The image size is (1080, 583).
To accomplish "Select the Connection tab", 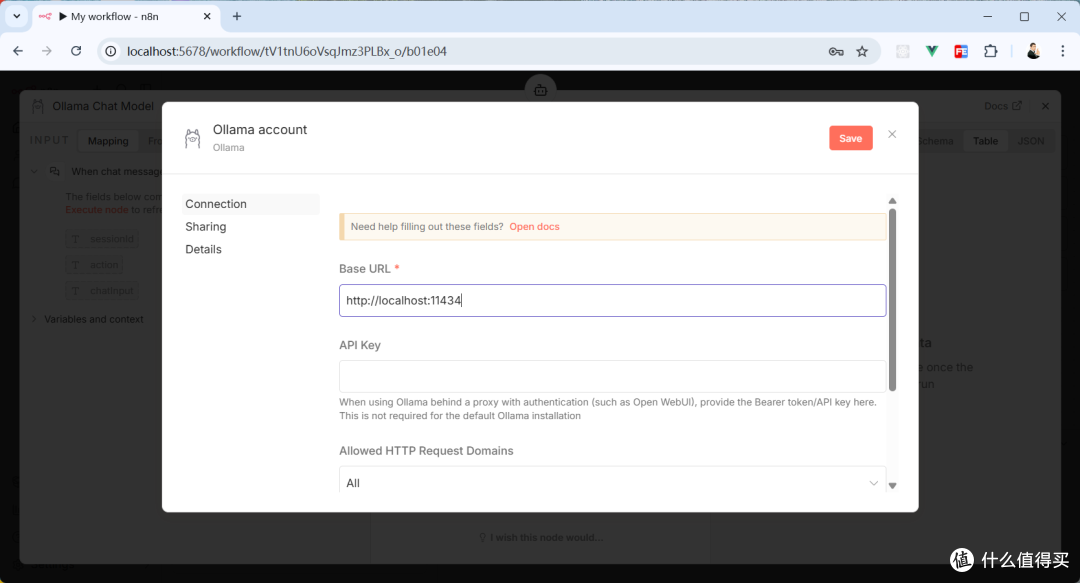I will [x=251, y=204].
